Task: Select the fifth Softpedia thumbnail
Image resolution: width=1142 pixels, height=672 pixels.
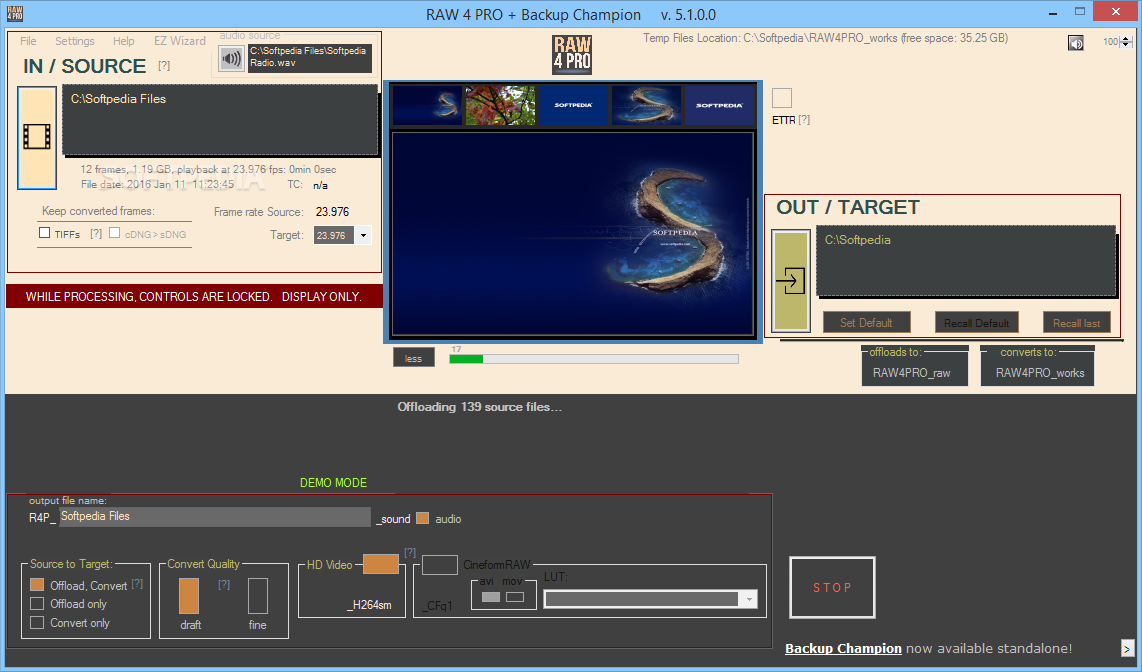Action: tap(720, 106)
